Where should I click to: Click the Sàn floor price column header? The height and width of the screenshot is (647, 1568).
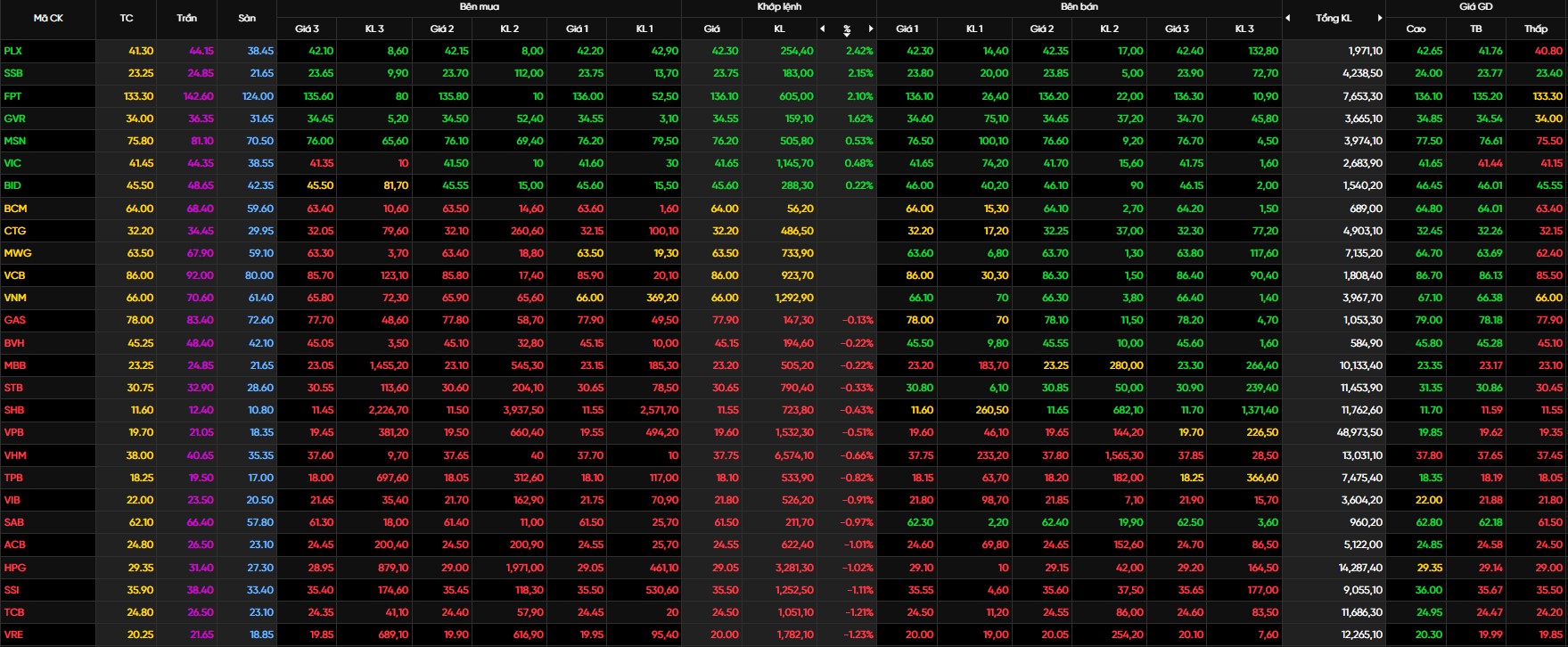click(247, 18)
